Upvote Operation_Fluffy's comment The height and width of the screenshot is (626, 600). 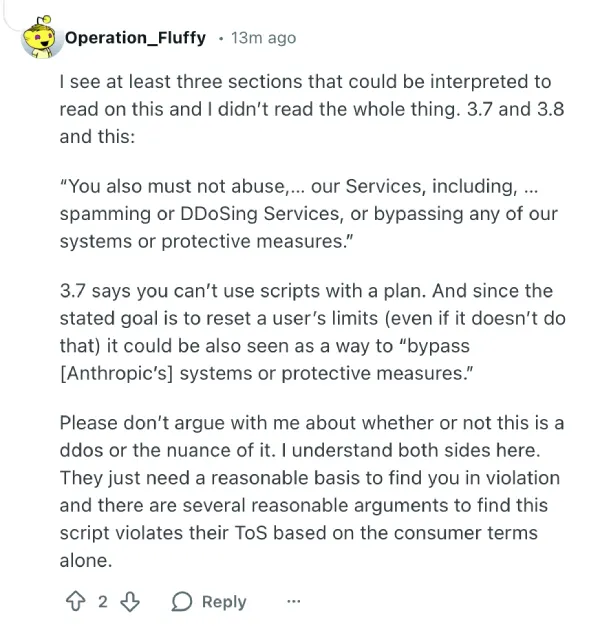(x=75, y=602)
